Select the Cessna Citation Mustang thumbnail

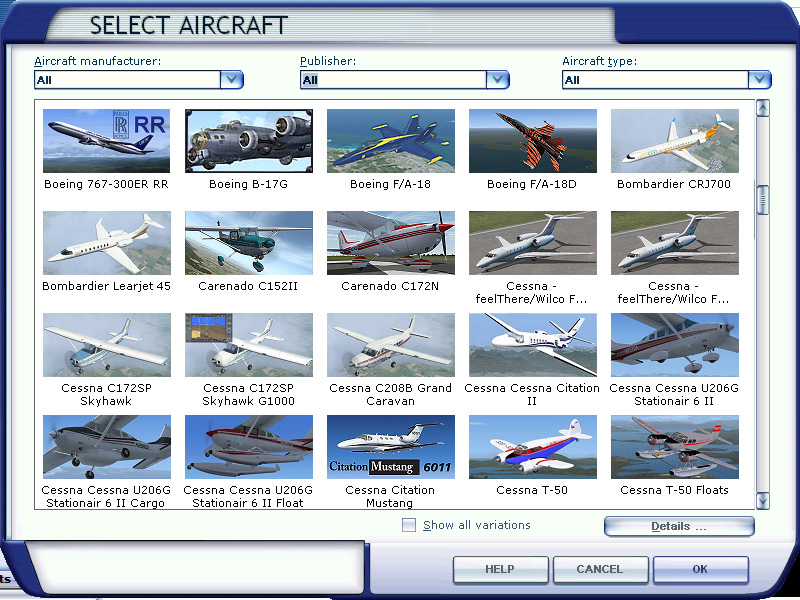coord(390,447)
